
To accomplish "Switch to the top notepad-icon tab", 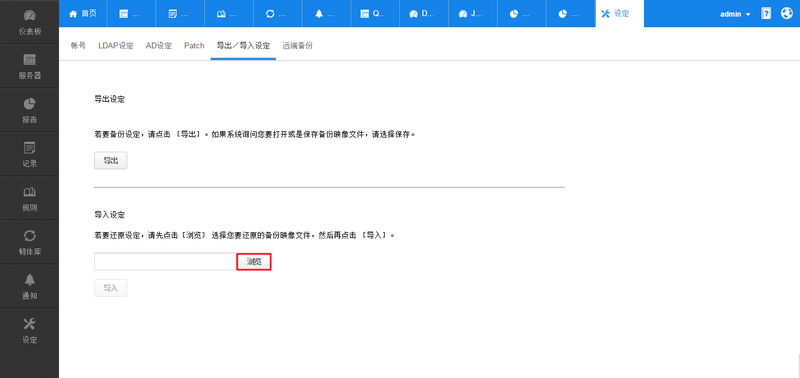I will [180, 14].
